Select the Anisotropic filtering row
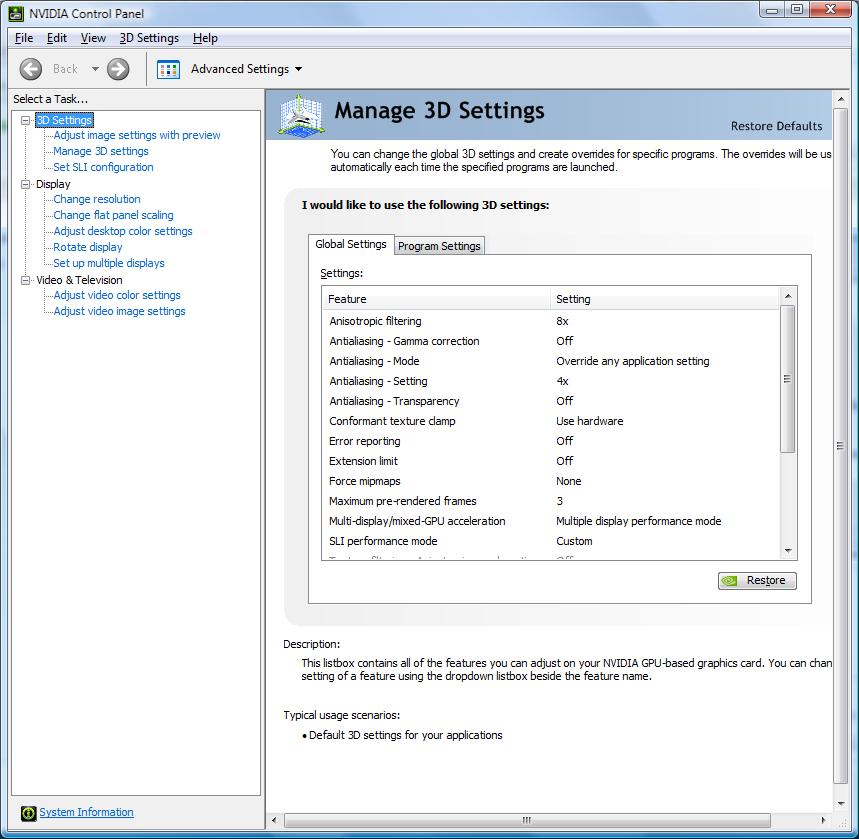Viewport: 859px width, 839px height. click(551, 321)
